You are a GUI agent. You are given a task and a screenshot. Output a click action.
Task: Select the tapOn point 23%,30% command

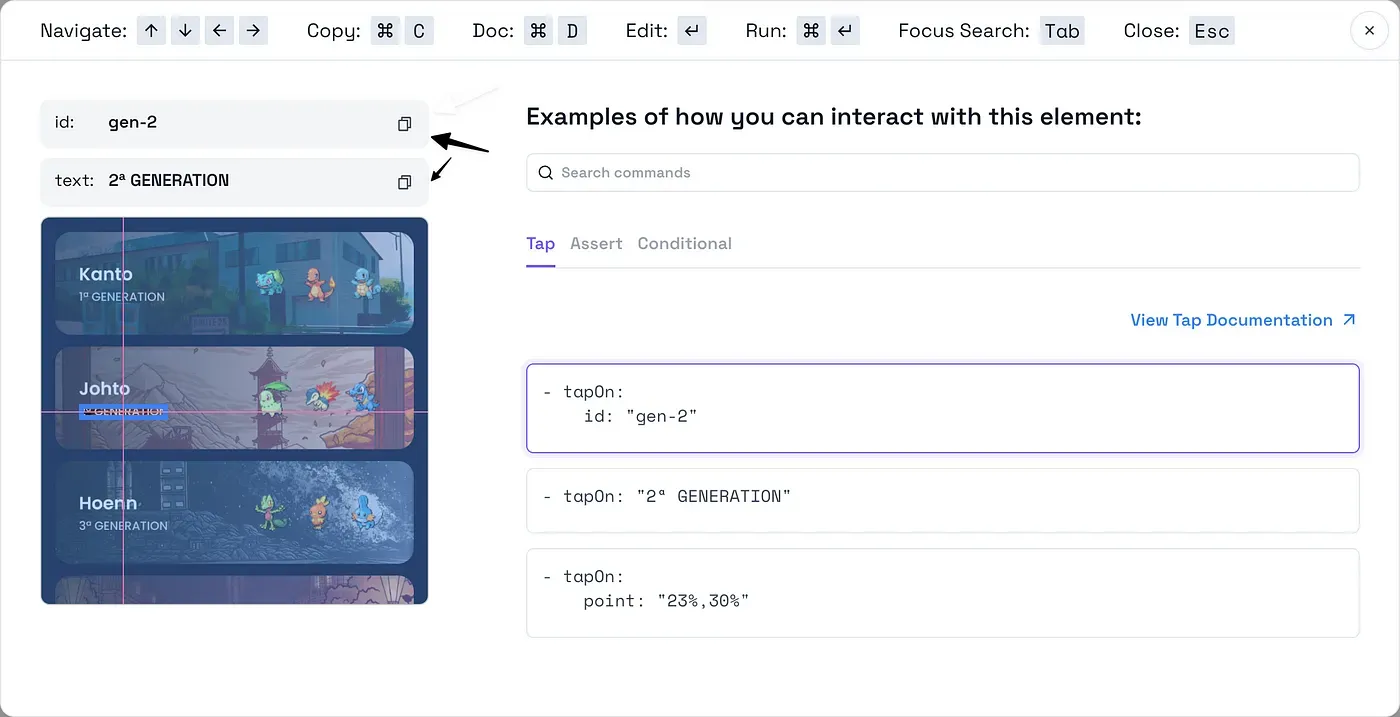[x=942, y=592]
